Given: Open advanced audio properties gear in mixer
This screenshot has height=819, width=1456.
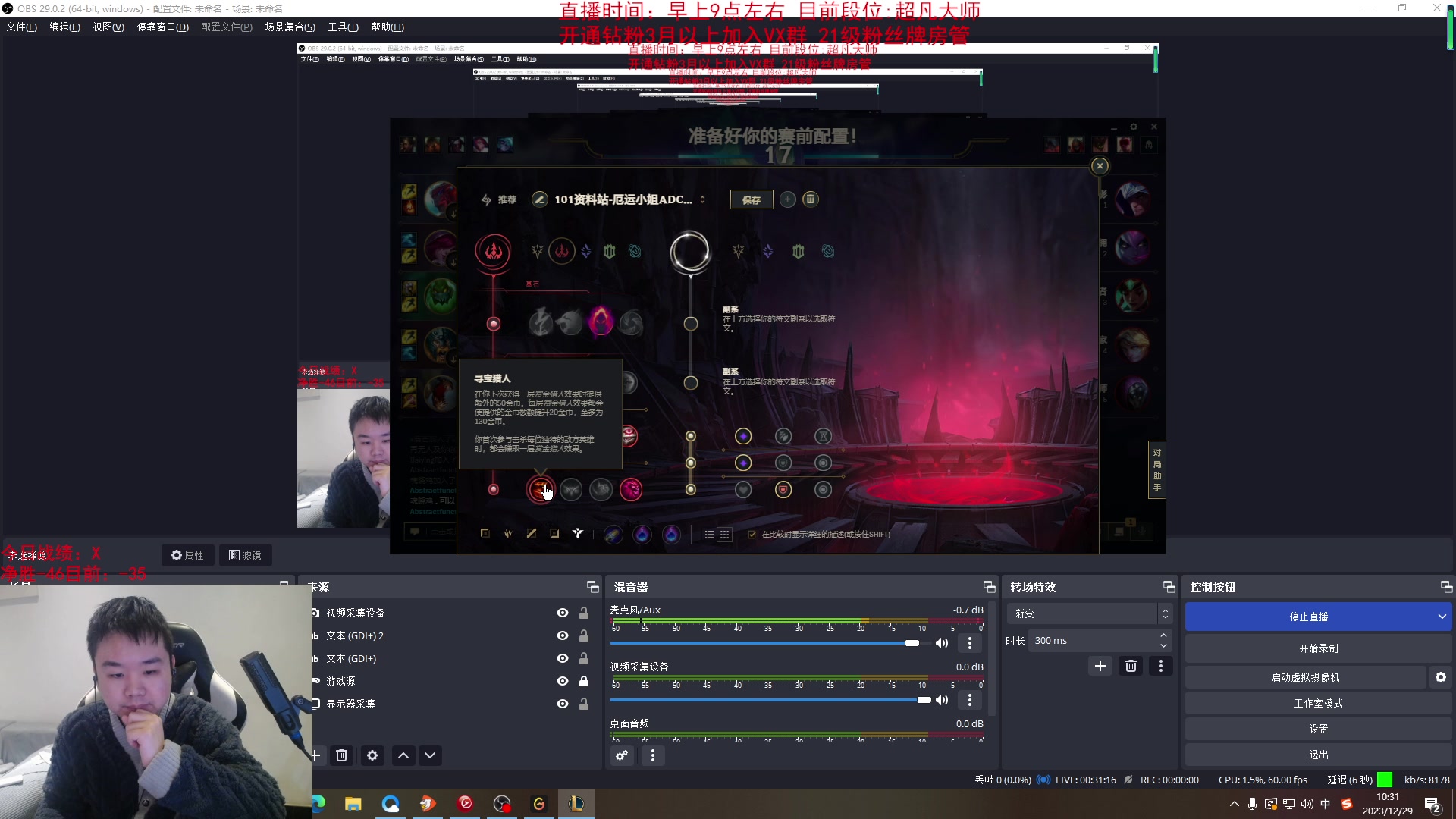Looking at the screenshot, I should [x=622, y=755].
